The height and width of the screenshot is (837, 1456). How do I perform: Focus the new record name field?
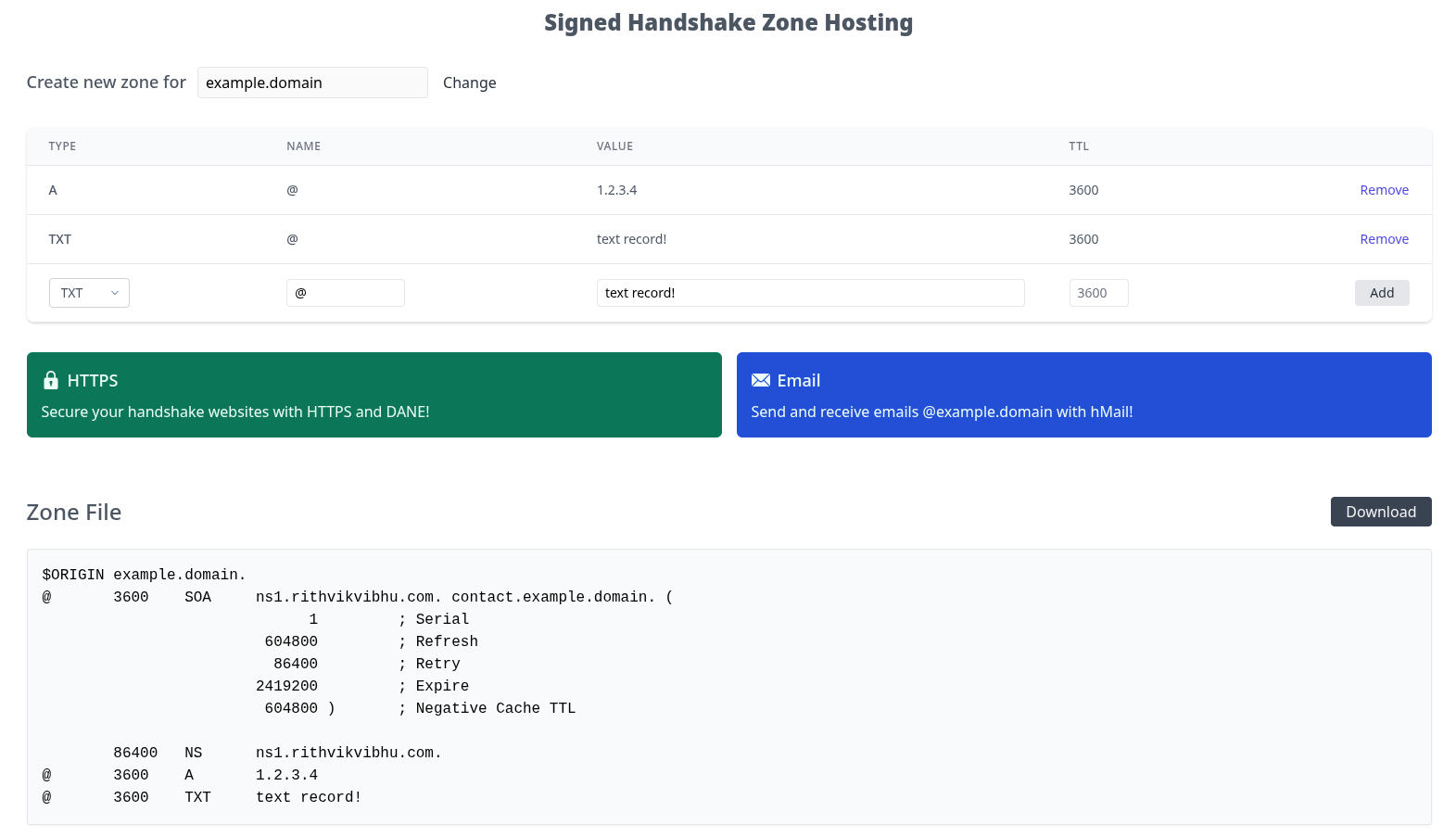point(345,293)
